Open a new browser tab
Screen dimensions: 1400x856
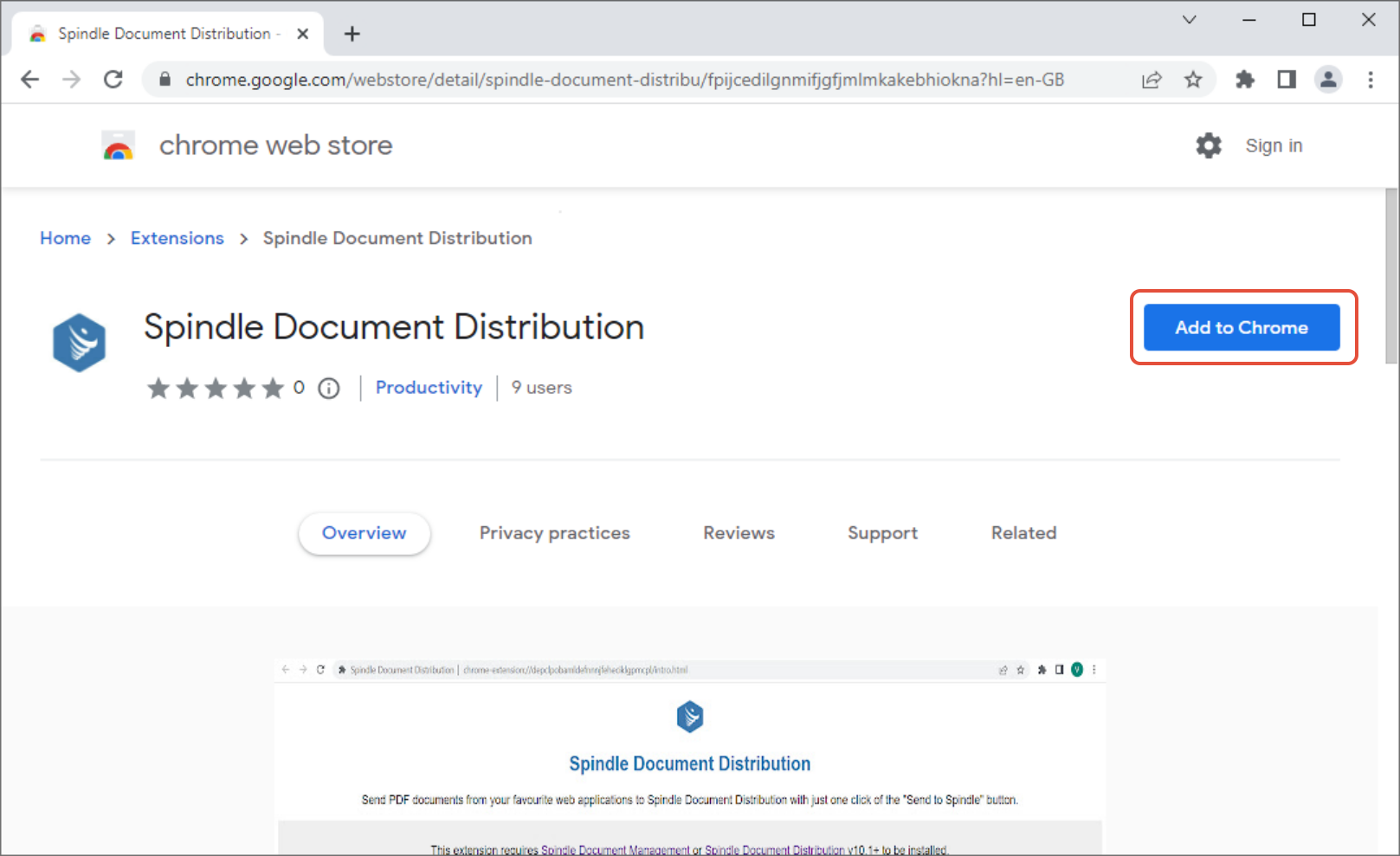[352, 34]
